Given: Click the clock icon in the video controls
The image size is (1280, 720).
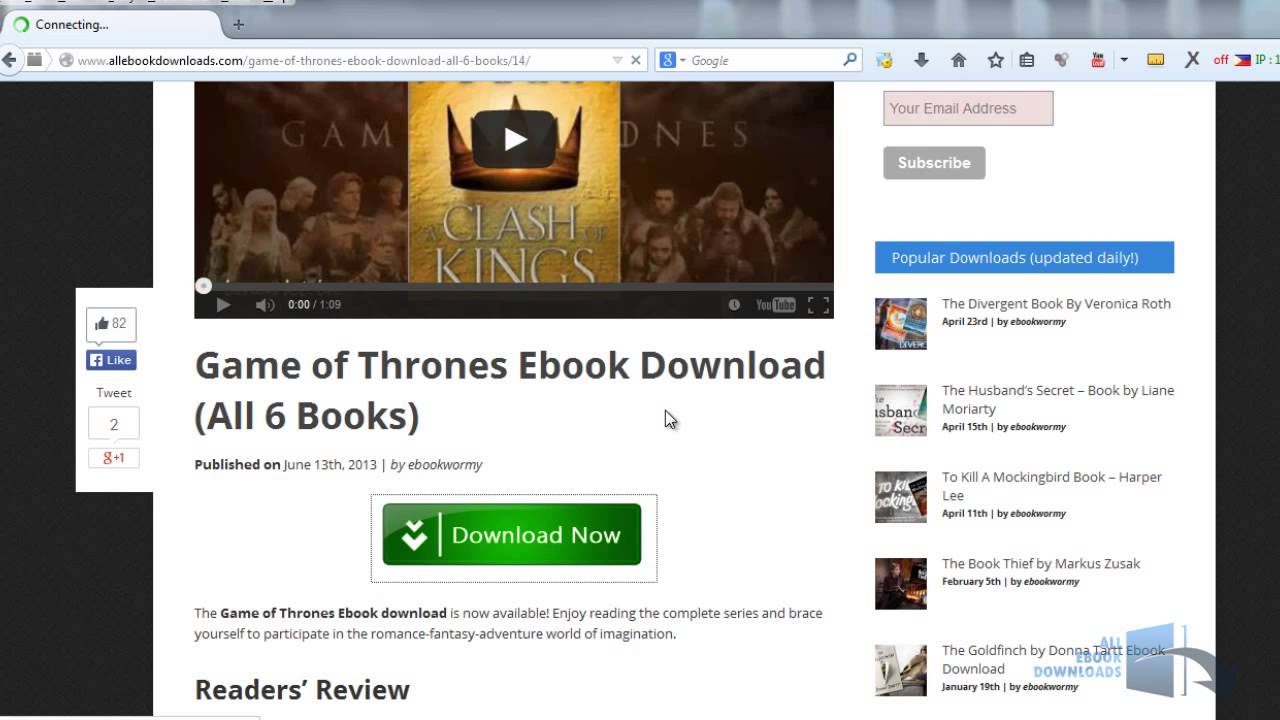Looking at the screenshot, I should click(734, 305).
